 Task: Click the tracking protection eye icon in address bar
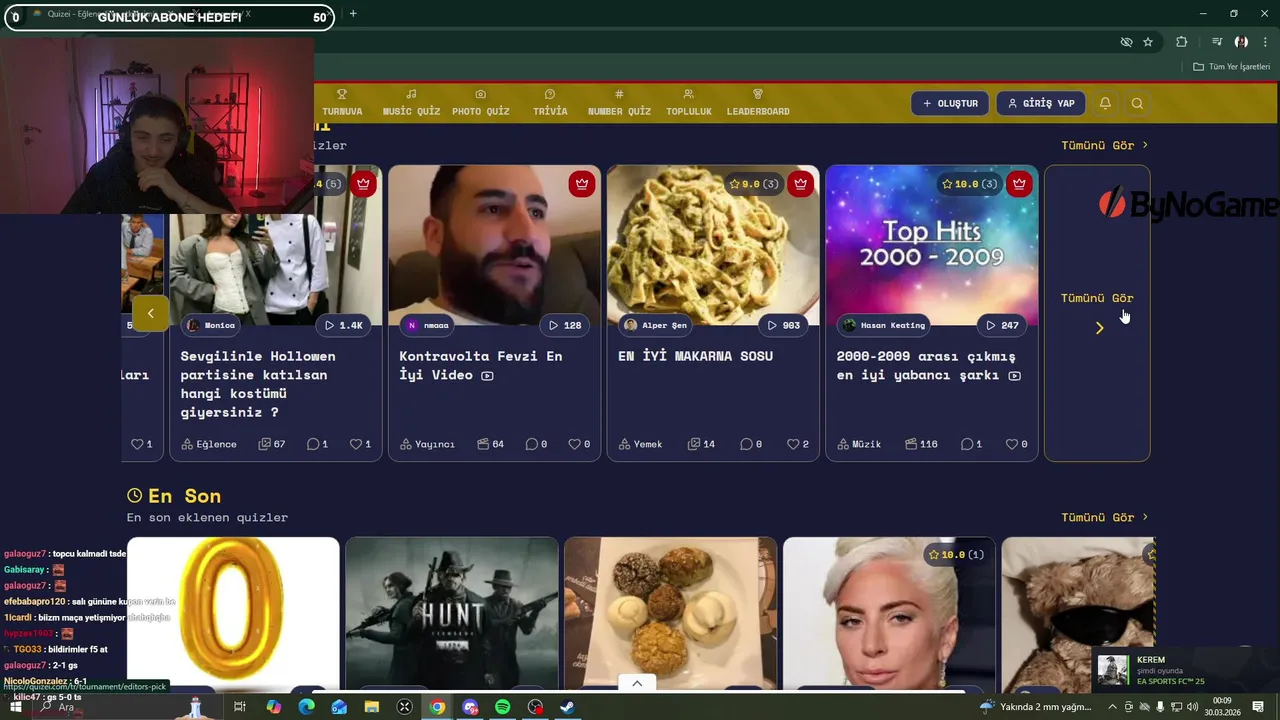click(1126, 42)
